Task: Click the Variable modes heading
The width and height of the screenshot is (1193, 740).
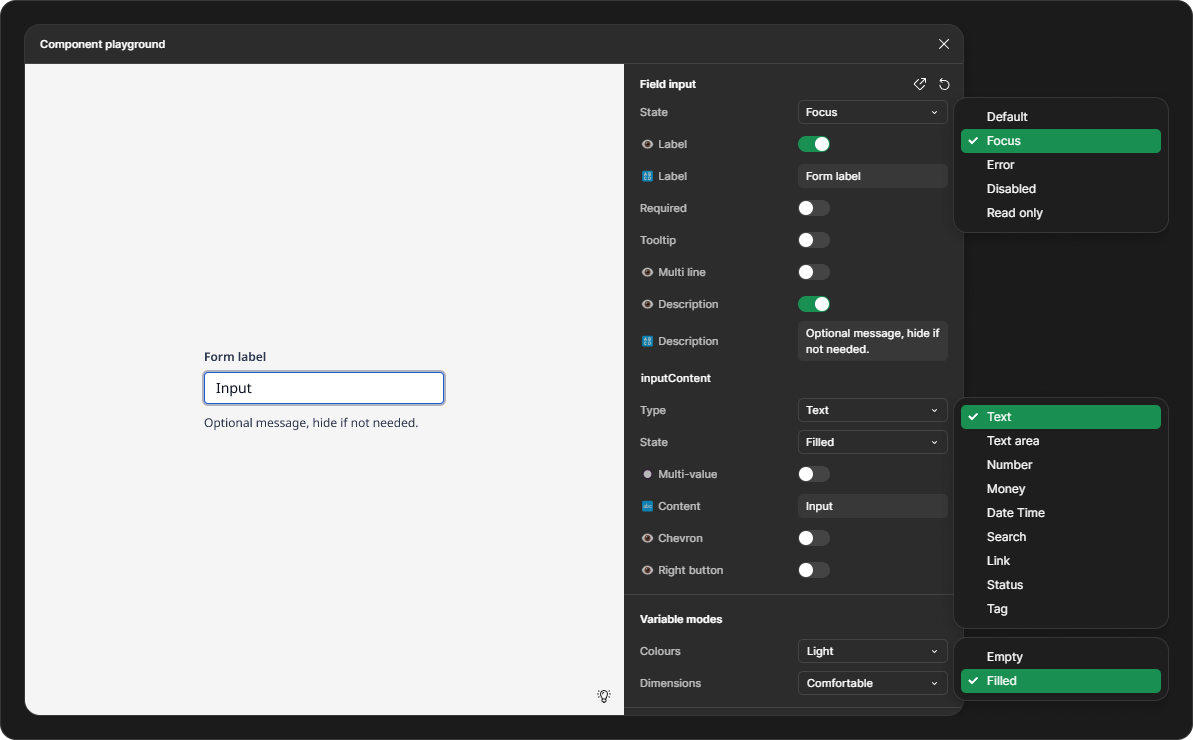Action: coord(681,620)
